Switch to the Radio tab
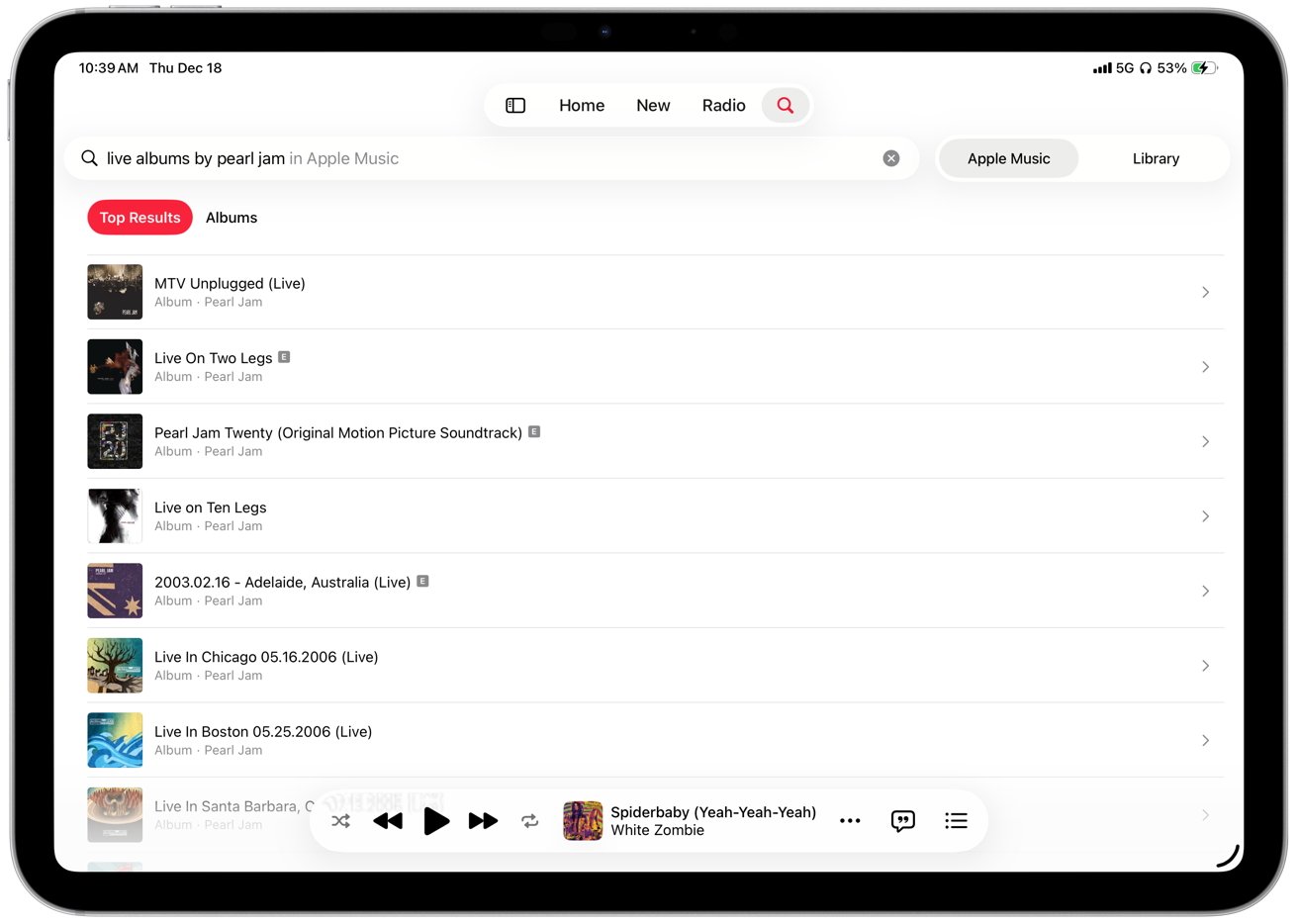The width and height of the screenshot is (1298, 924). pyautogui.click(x=723, y=105)
